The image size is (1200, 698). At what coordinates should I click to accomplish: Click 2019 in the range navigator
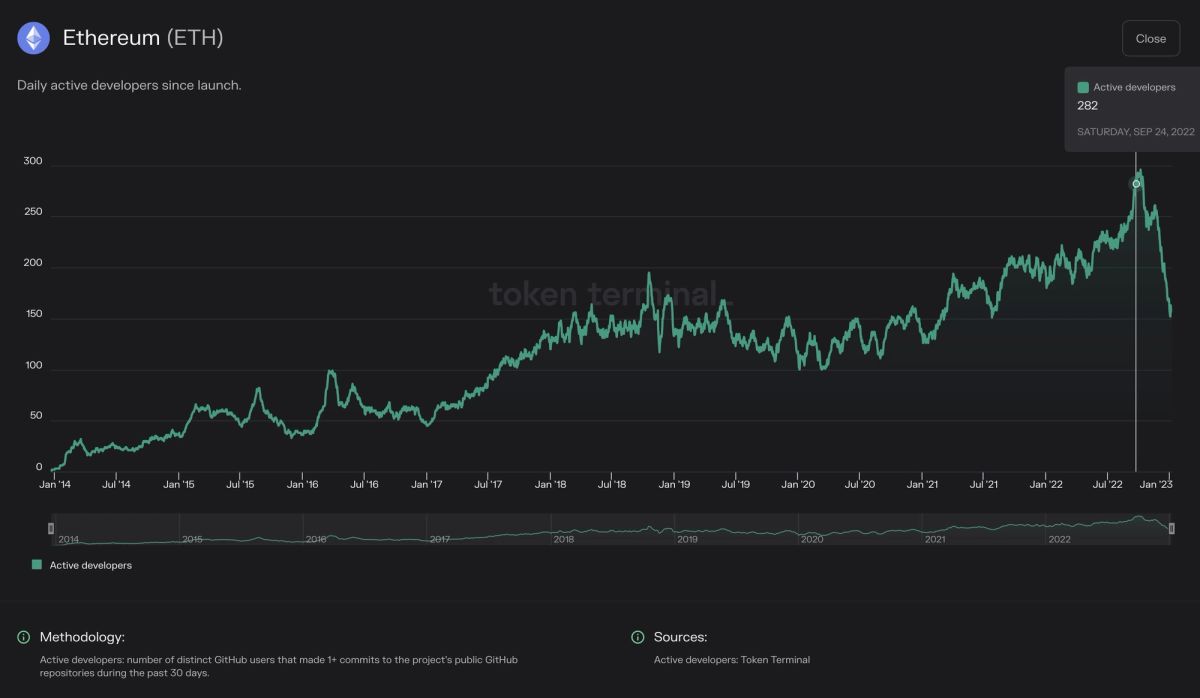tap(688, 540)
